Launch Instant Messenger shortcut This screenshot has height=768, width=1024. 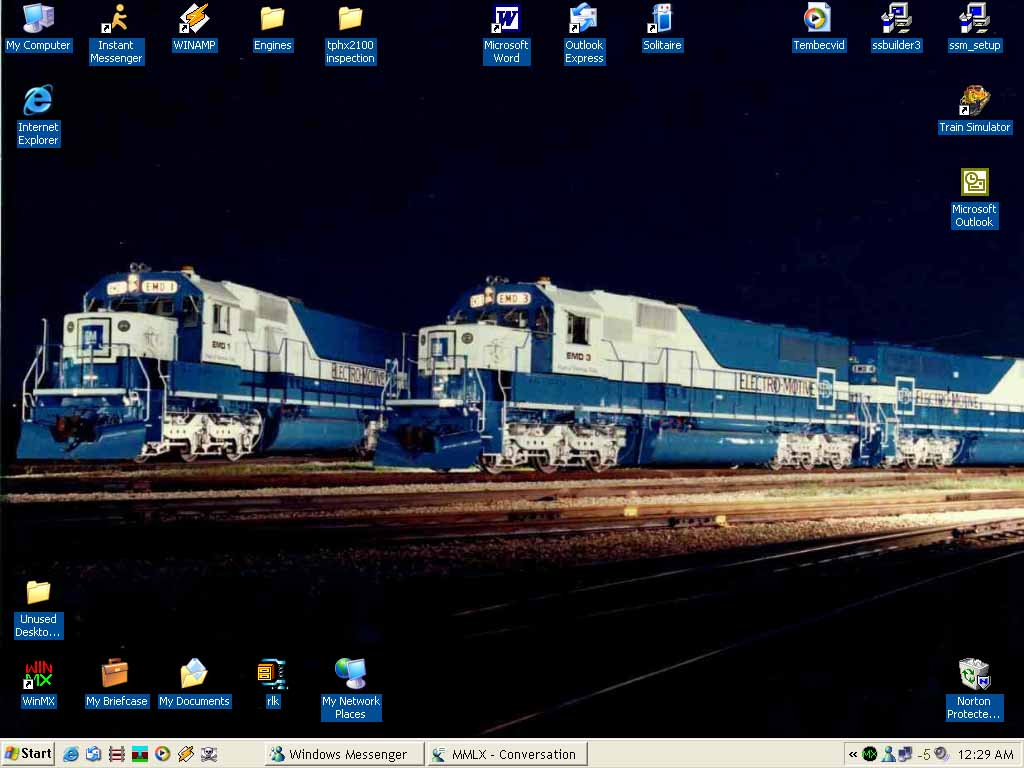point(116,34)
